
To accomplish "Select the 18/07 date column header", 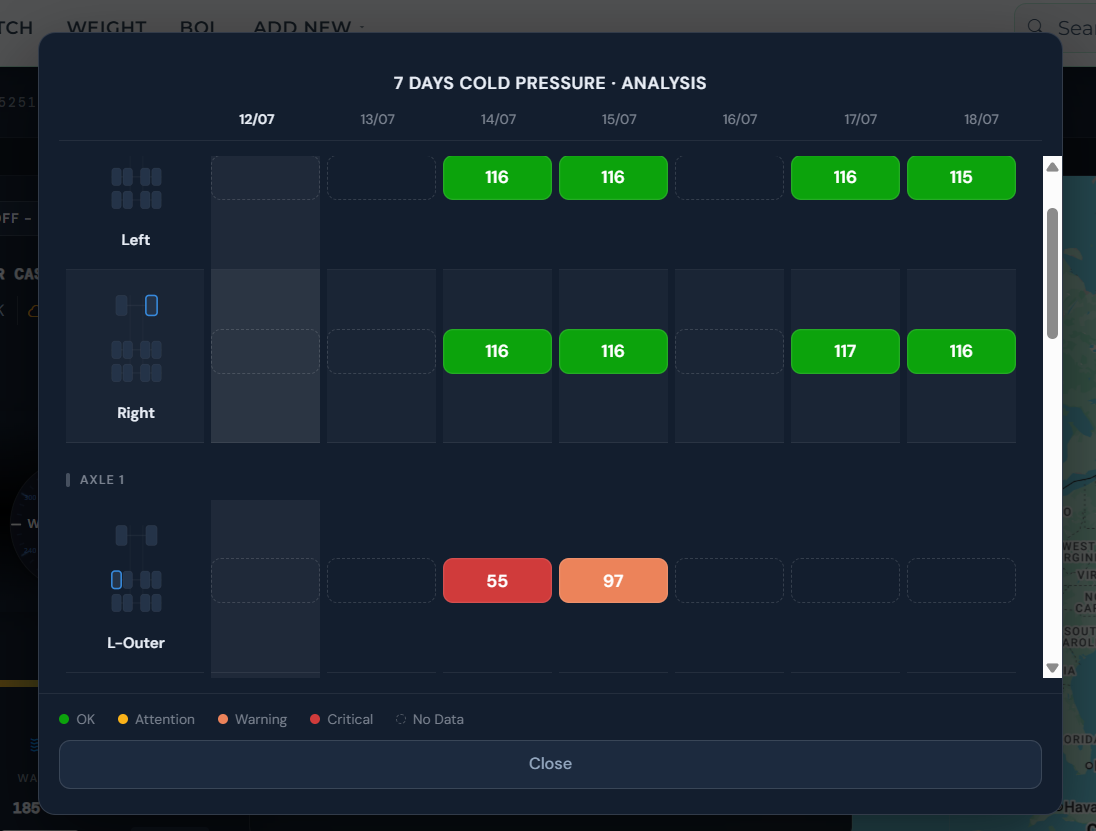I will pyautogui.click(x=981, y=120).
